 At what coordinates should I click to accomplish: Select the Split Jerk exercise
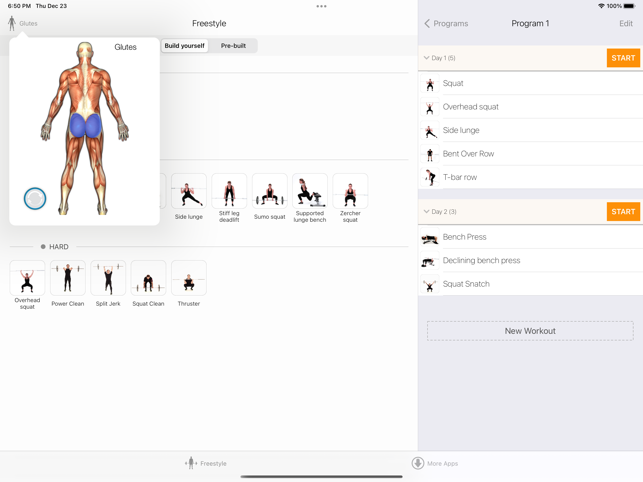(108, 279)
